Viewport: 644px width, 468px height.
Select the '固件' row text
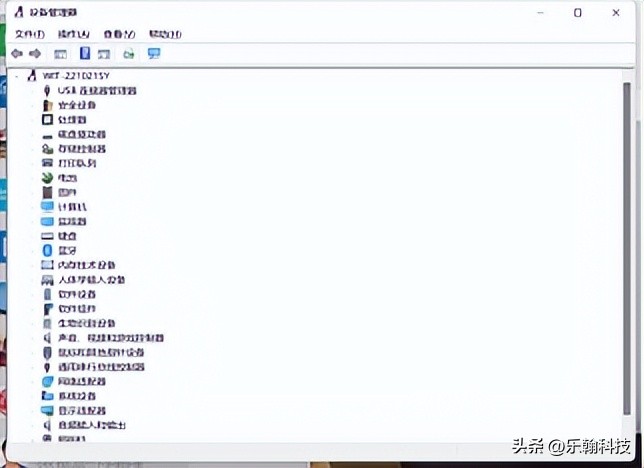point(67,192)
